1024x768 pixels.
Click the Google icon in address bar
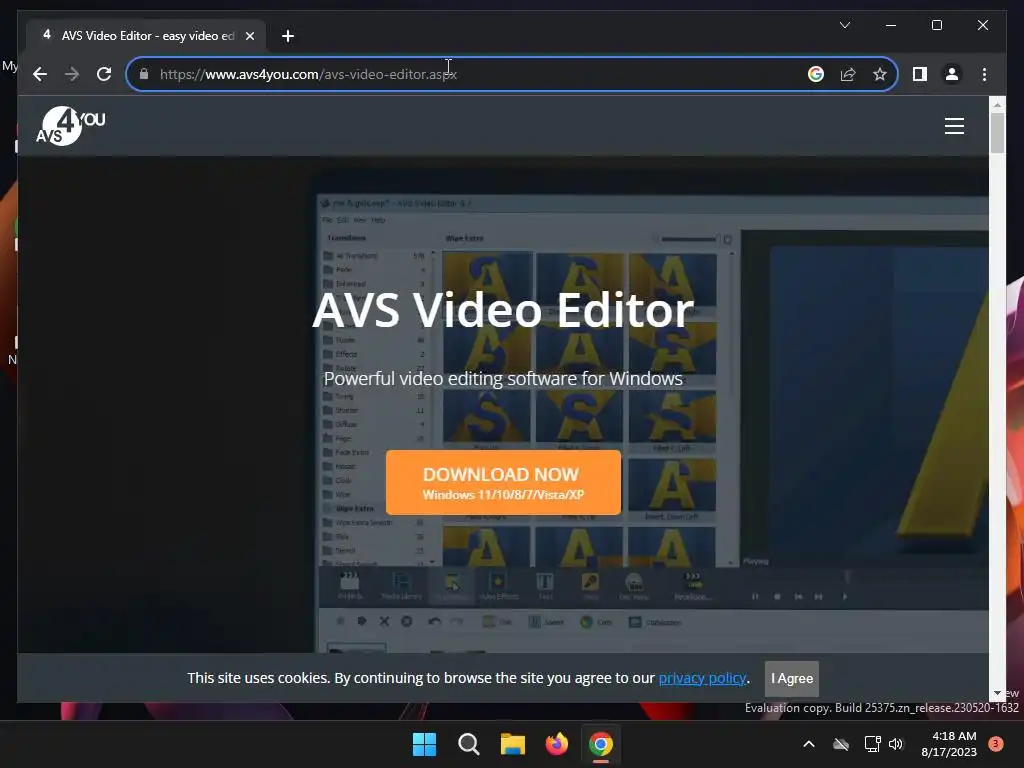(x=816, y=74)
